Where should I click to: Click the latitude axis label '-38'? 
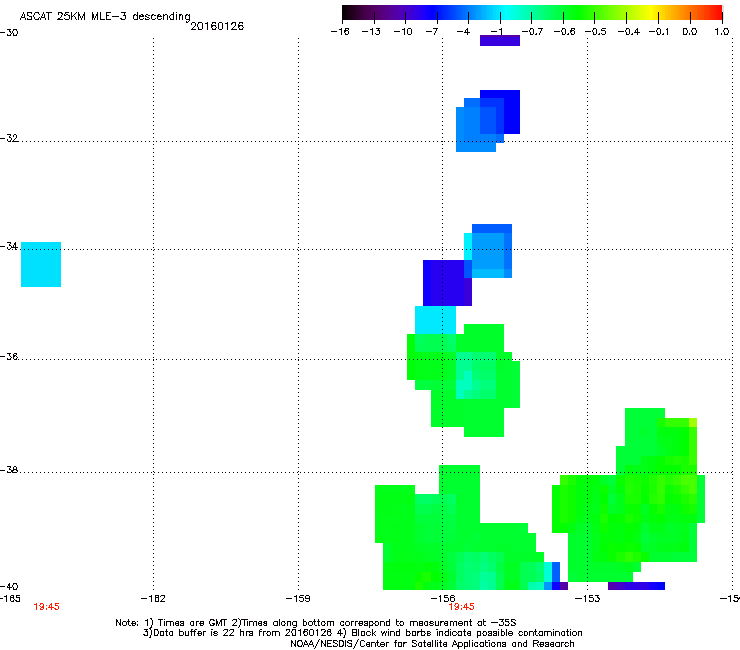point(9,470)
